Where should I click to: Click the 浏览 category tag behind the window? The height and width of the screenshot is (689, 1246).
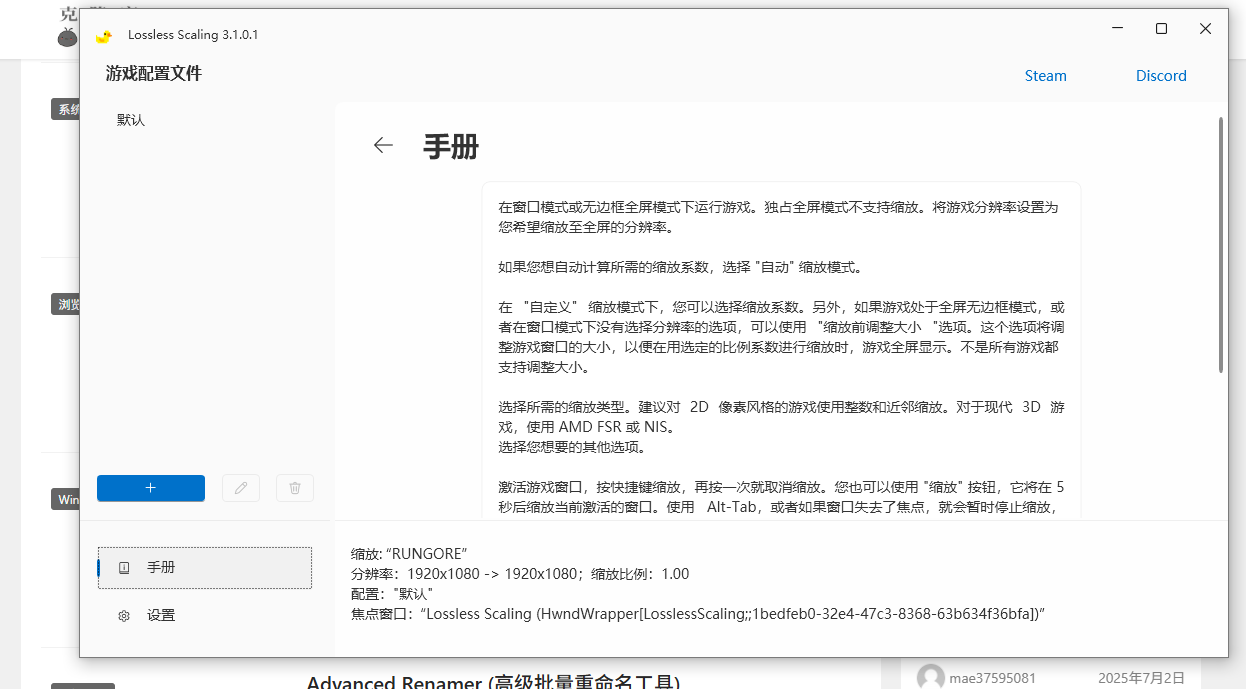pyautogui.click(x=66, y=304)
